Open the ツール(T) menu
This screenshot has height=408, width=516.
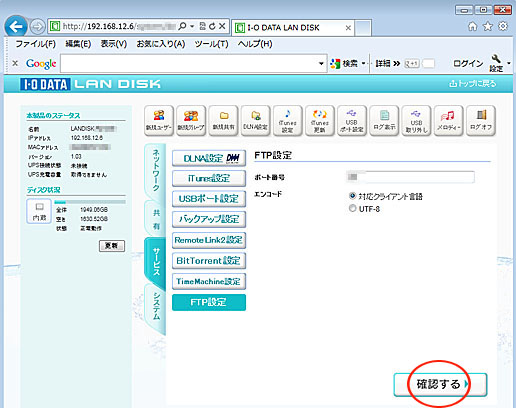pos(211,44)
